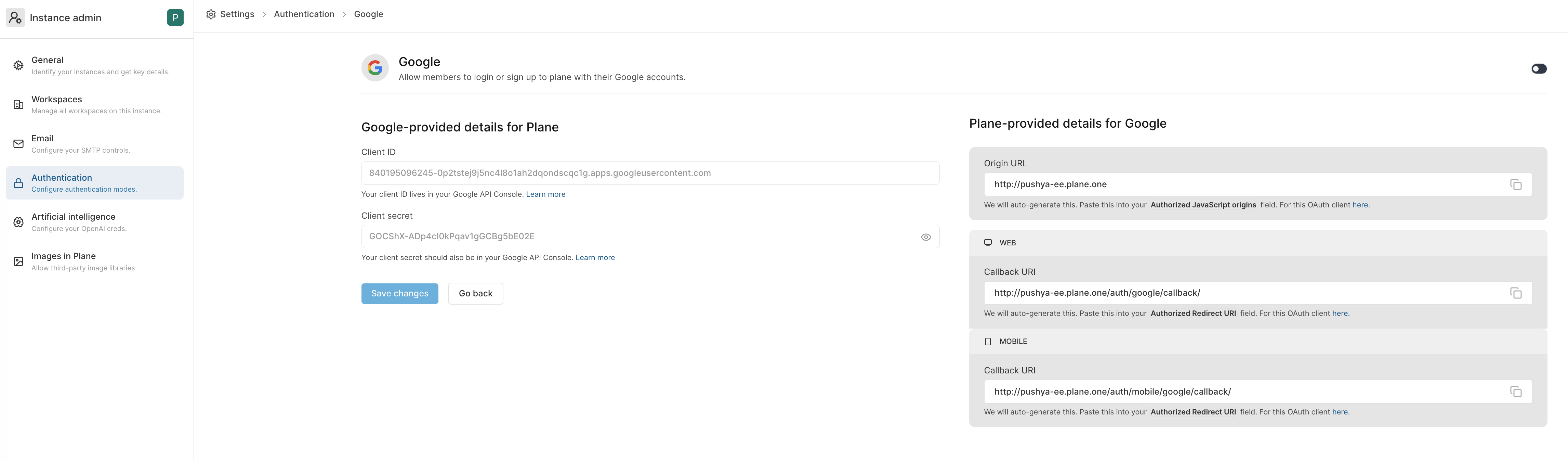
Task: Click the gear icon beside Settings breadcrumb
Action: click(211, 13)
